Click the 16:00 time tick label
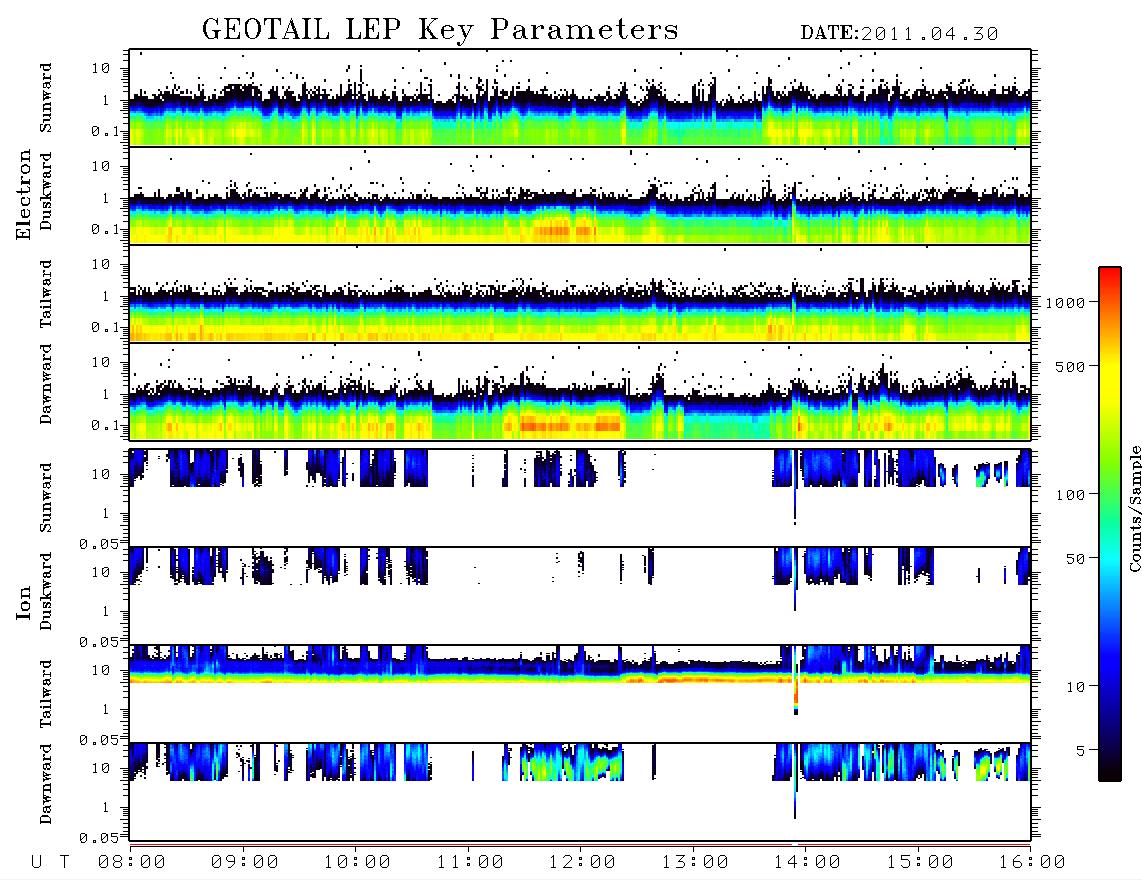 1031,862
